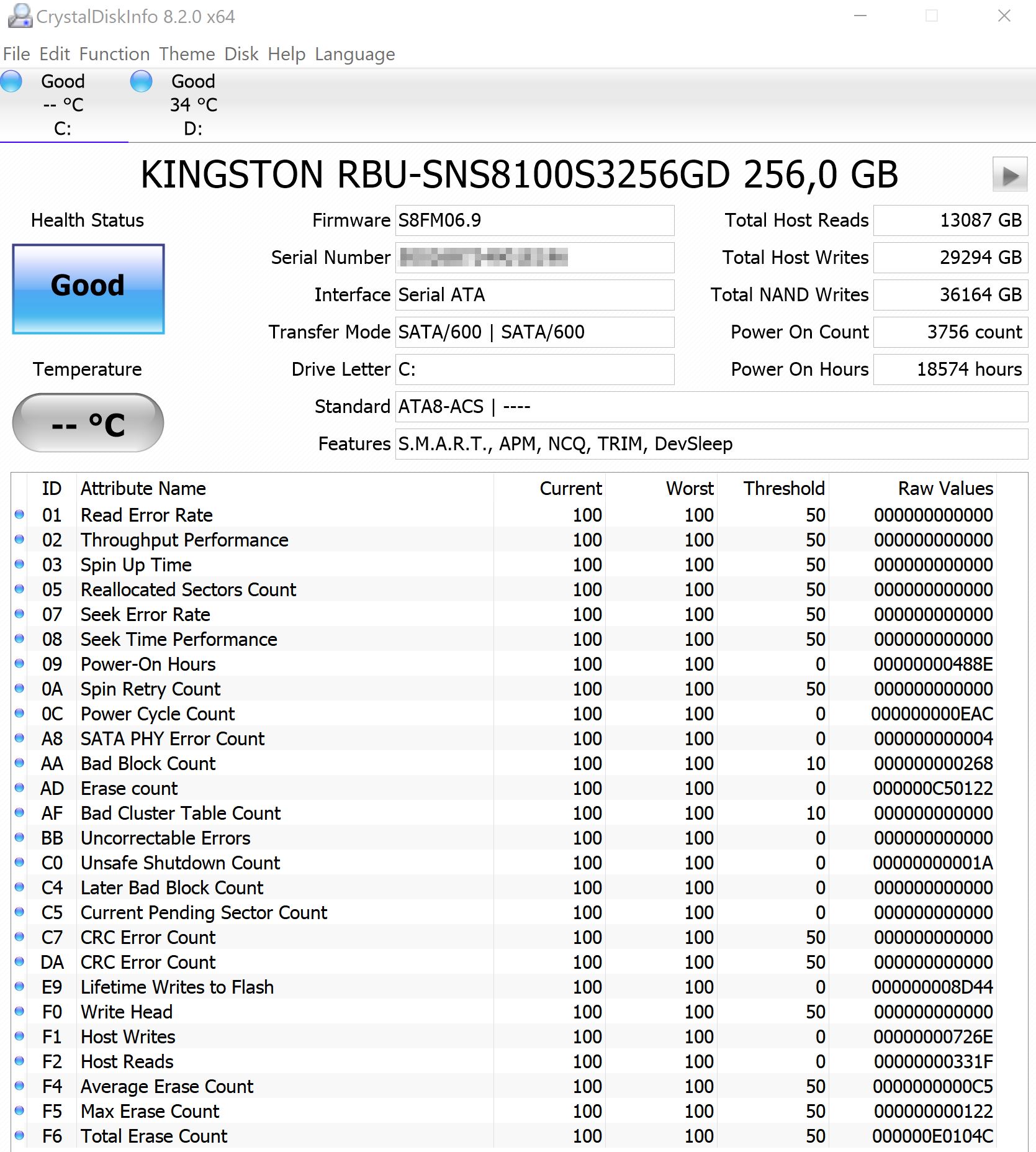1036x1152 pixels.
Task: Click the Good health status button
Action: tap(88, 289)
